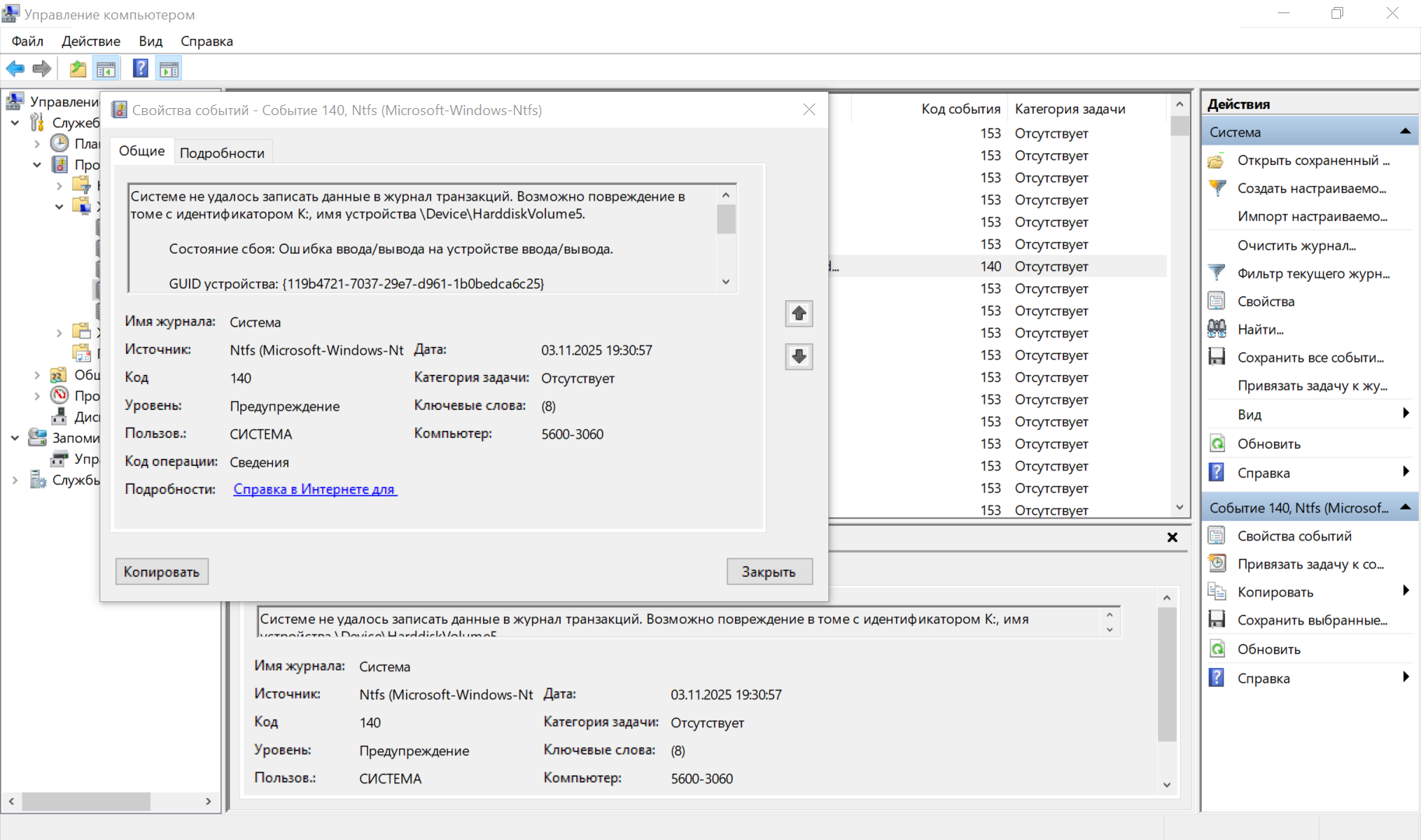This screenshot has width=1421, height=840.
Task: Click the event list vertical scrollbar thumb
Action: click(x=1180, y=126)
